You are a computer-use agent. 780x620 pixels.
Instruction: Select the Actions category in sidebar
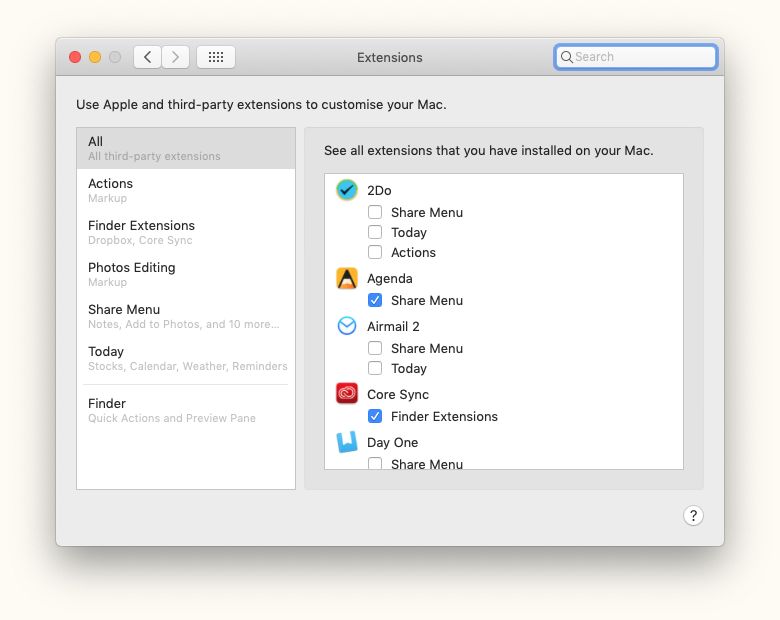point(186,190)
